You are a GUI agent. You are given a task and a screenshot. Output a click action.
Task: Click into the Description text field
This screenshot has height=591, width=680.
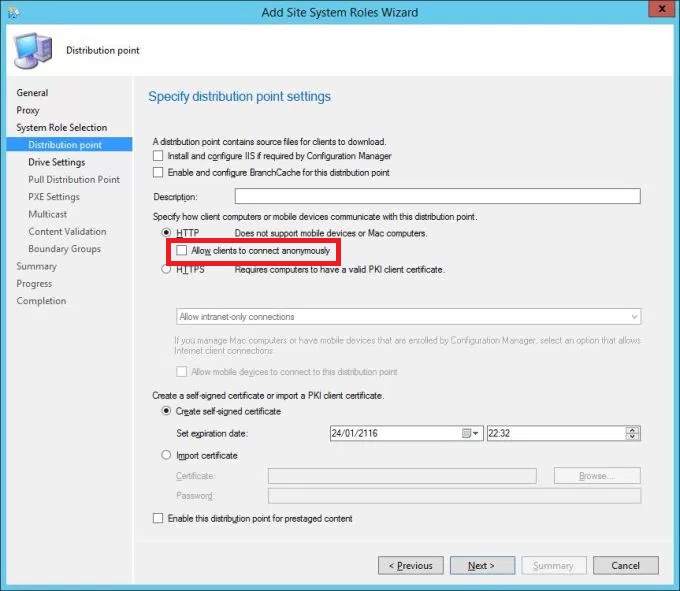tap(437, 196)
